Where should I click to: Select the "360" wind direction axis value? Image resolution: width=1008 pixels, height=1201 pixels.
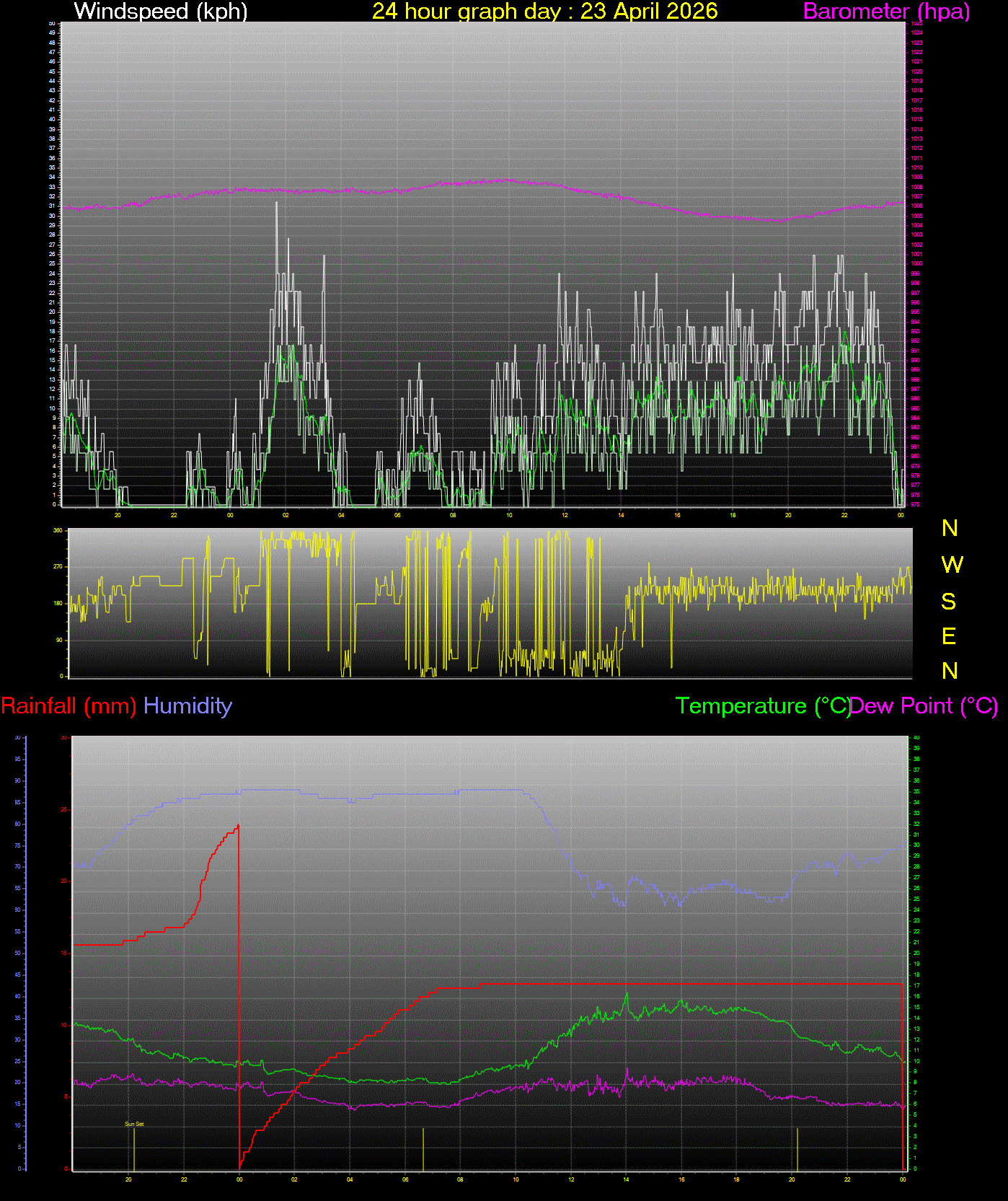(58, 530)
